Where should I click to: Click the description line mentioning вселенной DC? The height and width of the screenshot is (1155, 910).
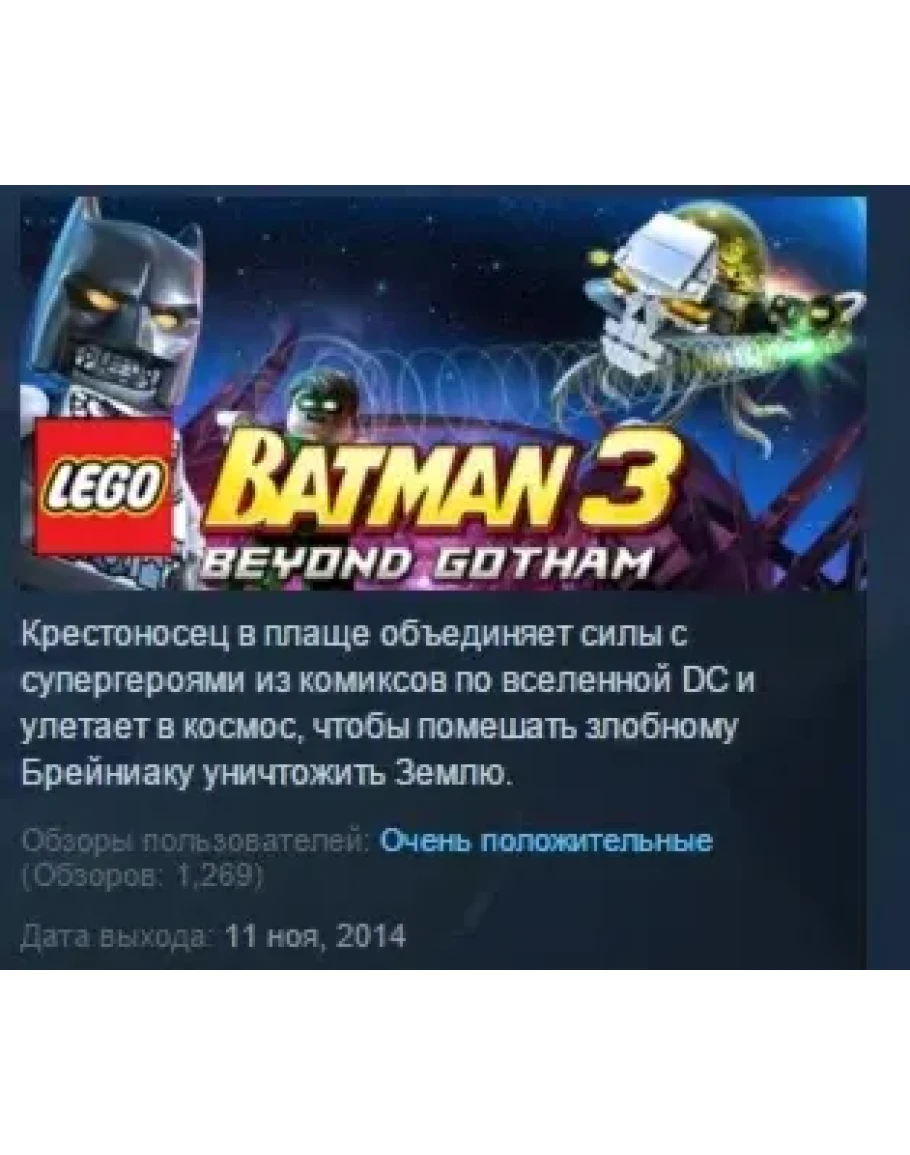pos(389,681)
